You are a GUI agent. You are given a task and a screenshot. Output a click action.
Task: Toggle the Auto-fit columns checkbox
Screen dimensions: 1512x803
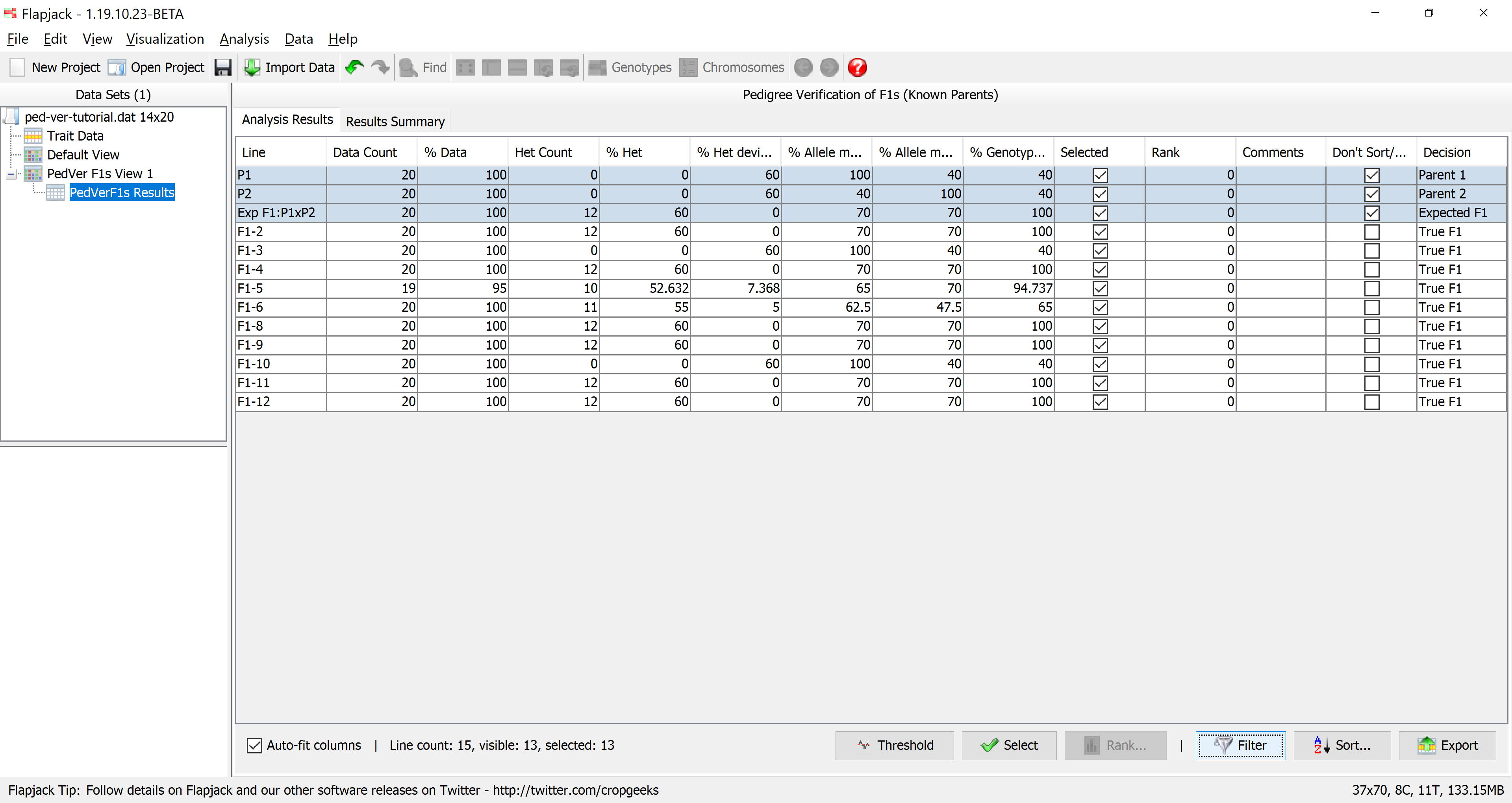[x=254, y=746]
